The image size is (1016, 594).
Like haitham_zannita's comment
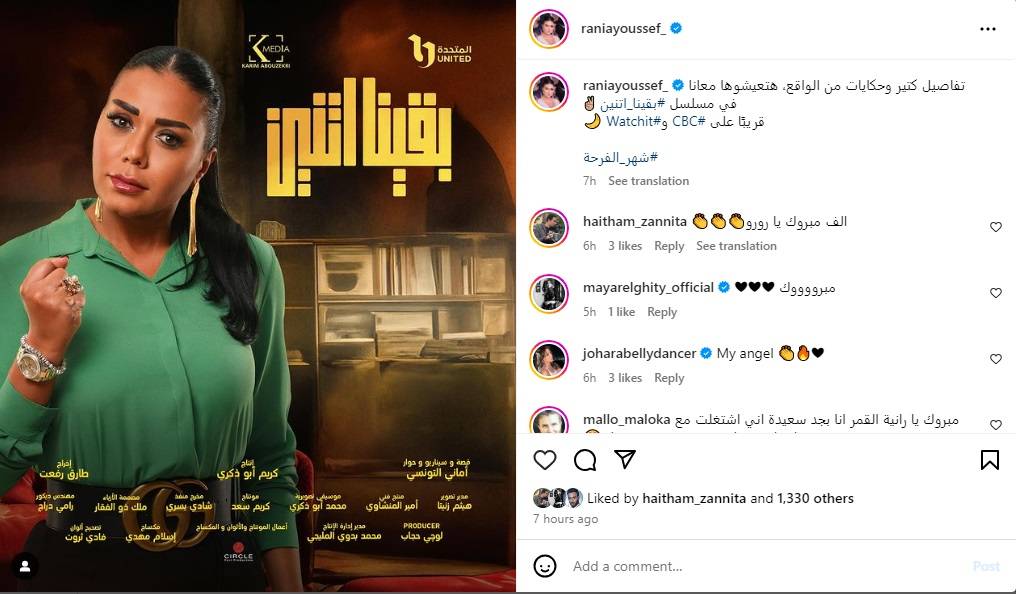[x=996, y=227]
